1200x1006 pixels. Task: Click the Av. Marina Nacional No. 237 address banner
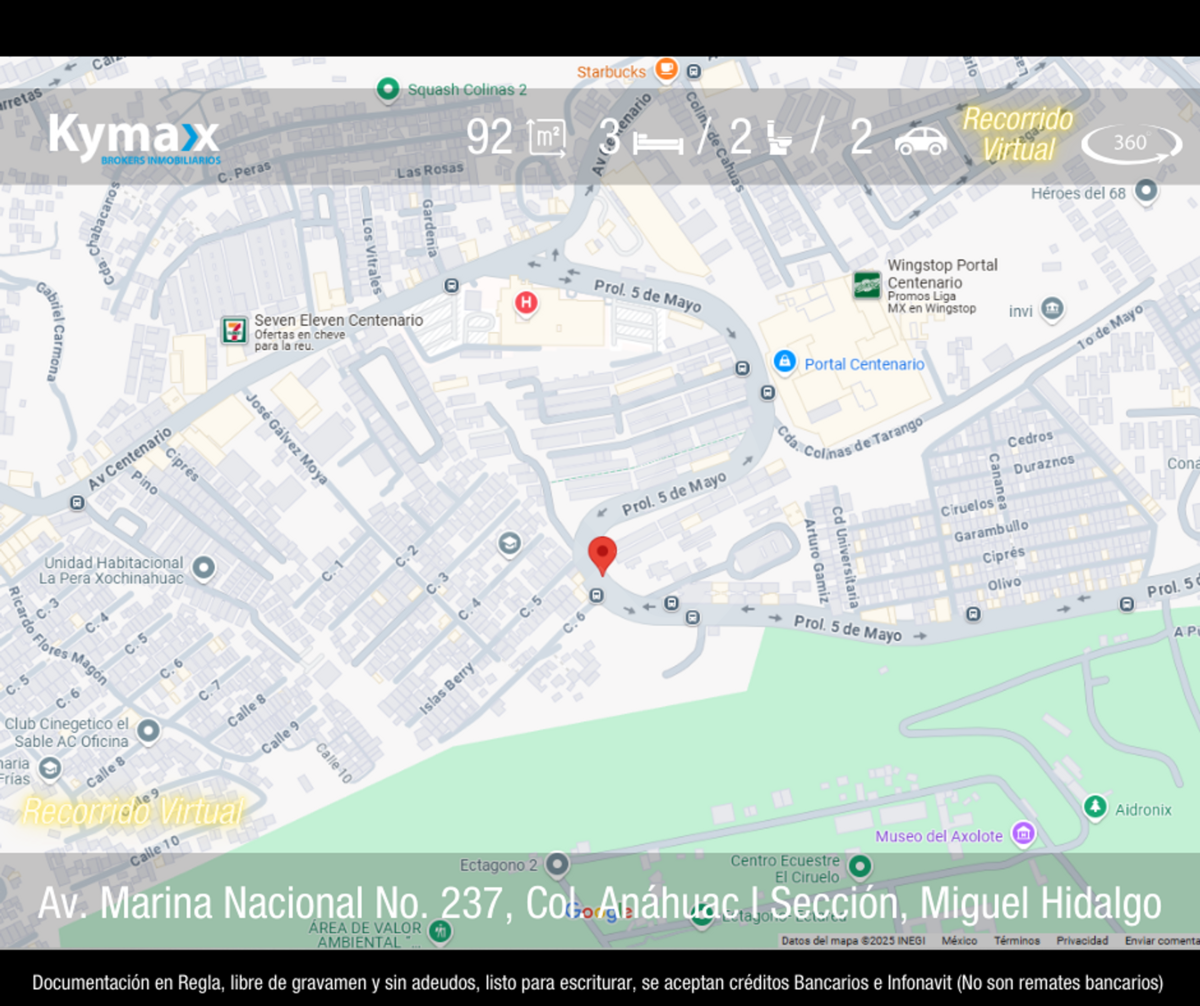click(x=600, y=903)
